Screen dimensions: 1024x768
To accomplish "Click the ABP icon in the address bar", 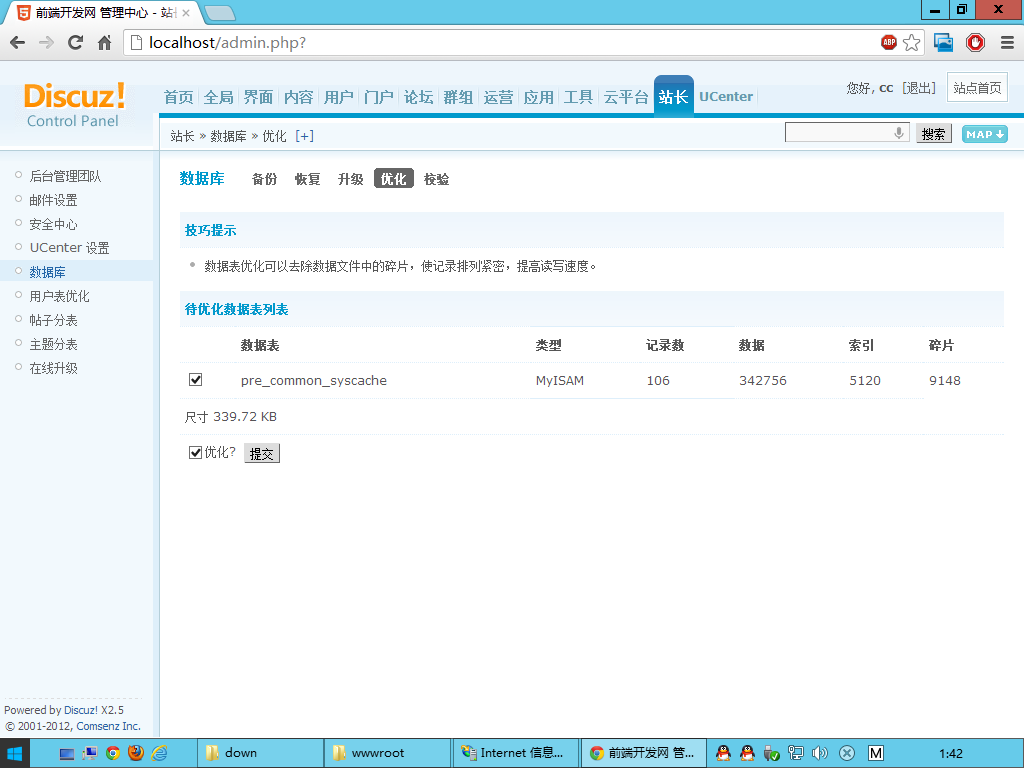I will pyautogui.click(x=889, y=42).
